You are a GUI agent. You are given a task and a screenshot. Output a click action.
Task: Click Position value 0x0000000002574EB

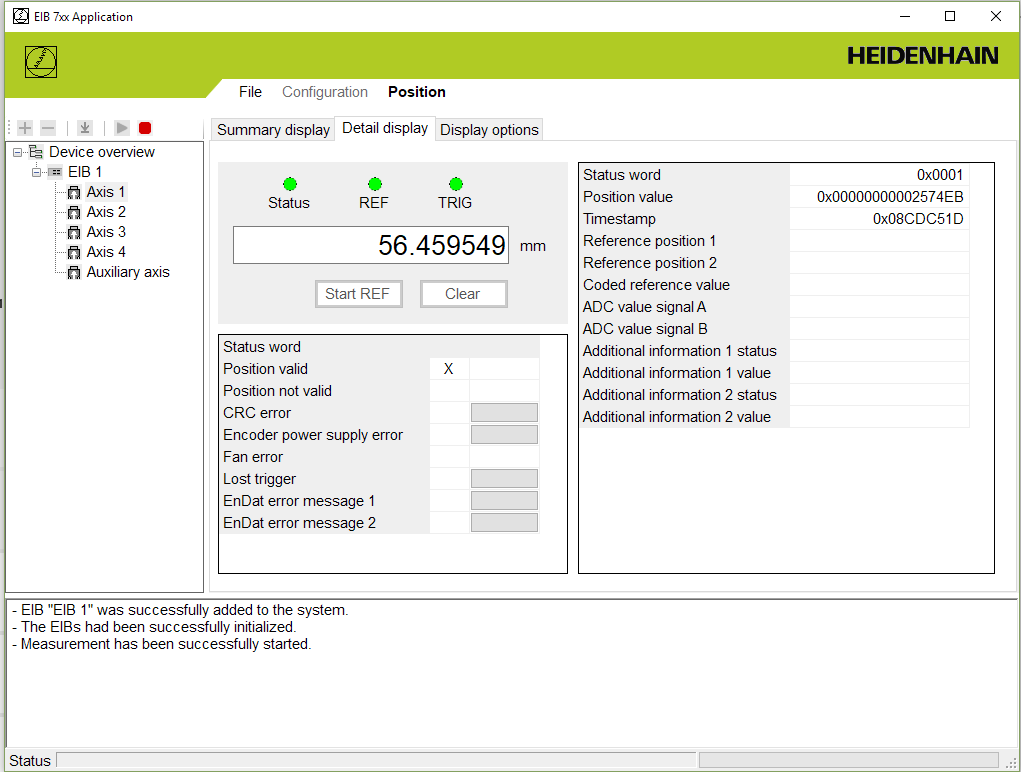889,197
